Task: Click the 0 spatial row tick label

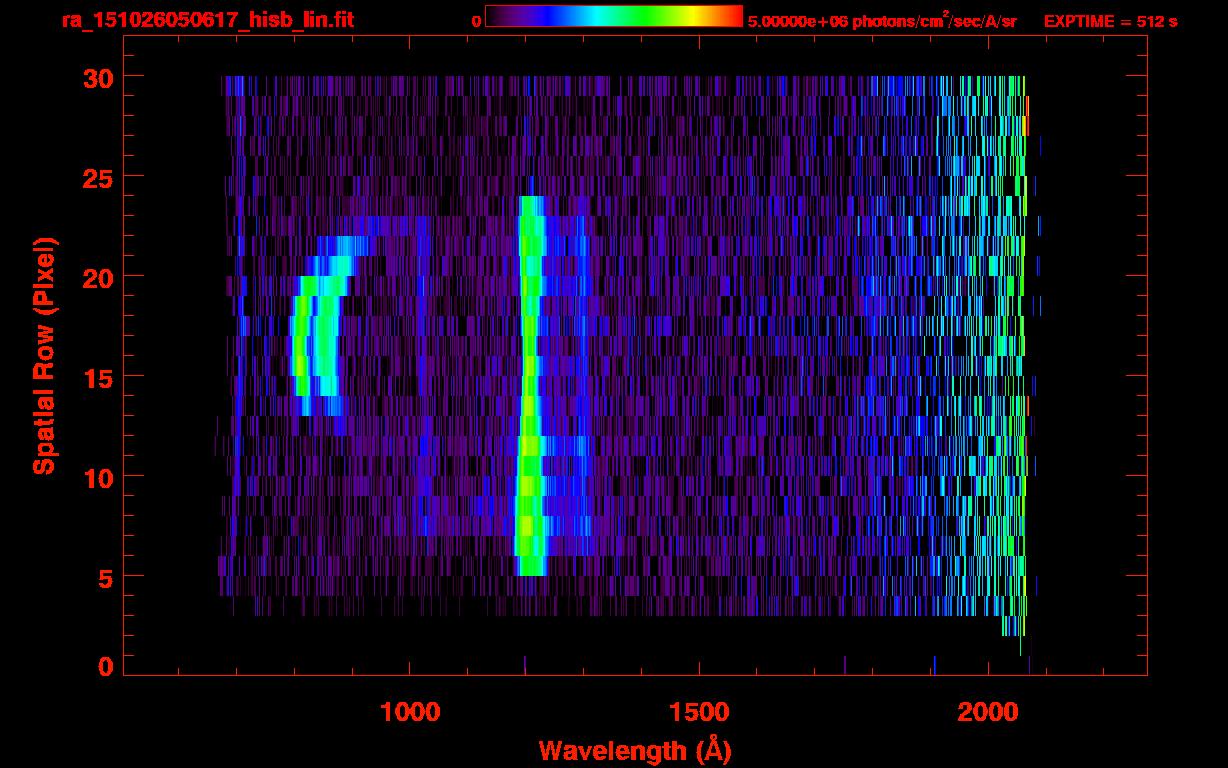Action: point(105,666)
